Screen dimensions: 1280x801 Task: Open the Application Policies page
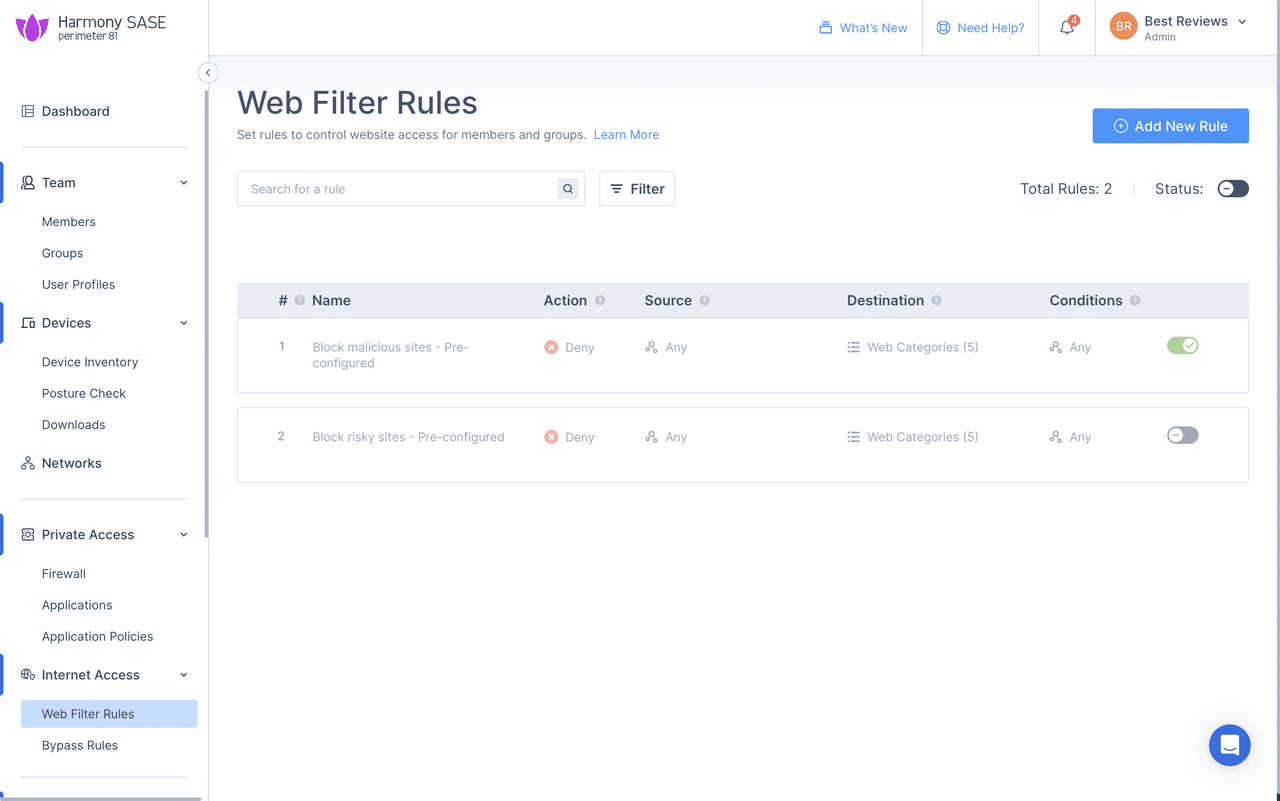[97, 636]
